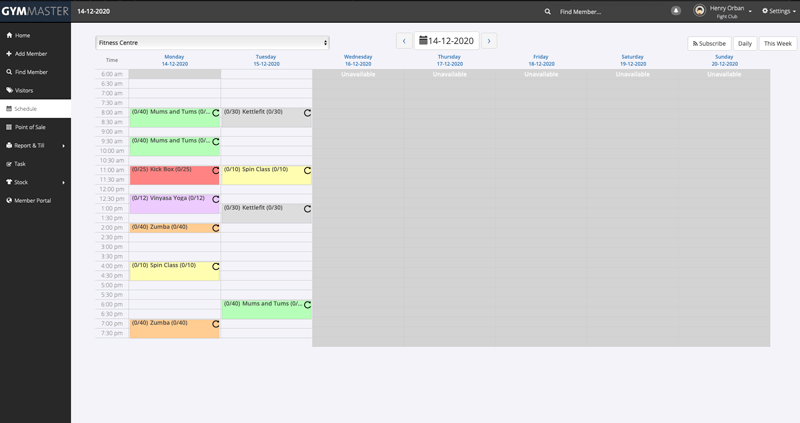800x423 pixels.
Task: Click the Subscribe button
Action: (x=708, y=44)
